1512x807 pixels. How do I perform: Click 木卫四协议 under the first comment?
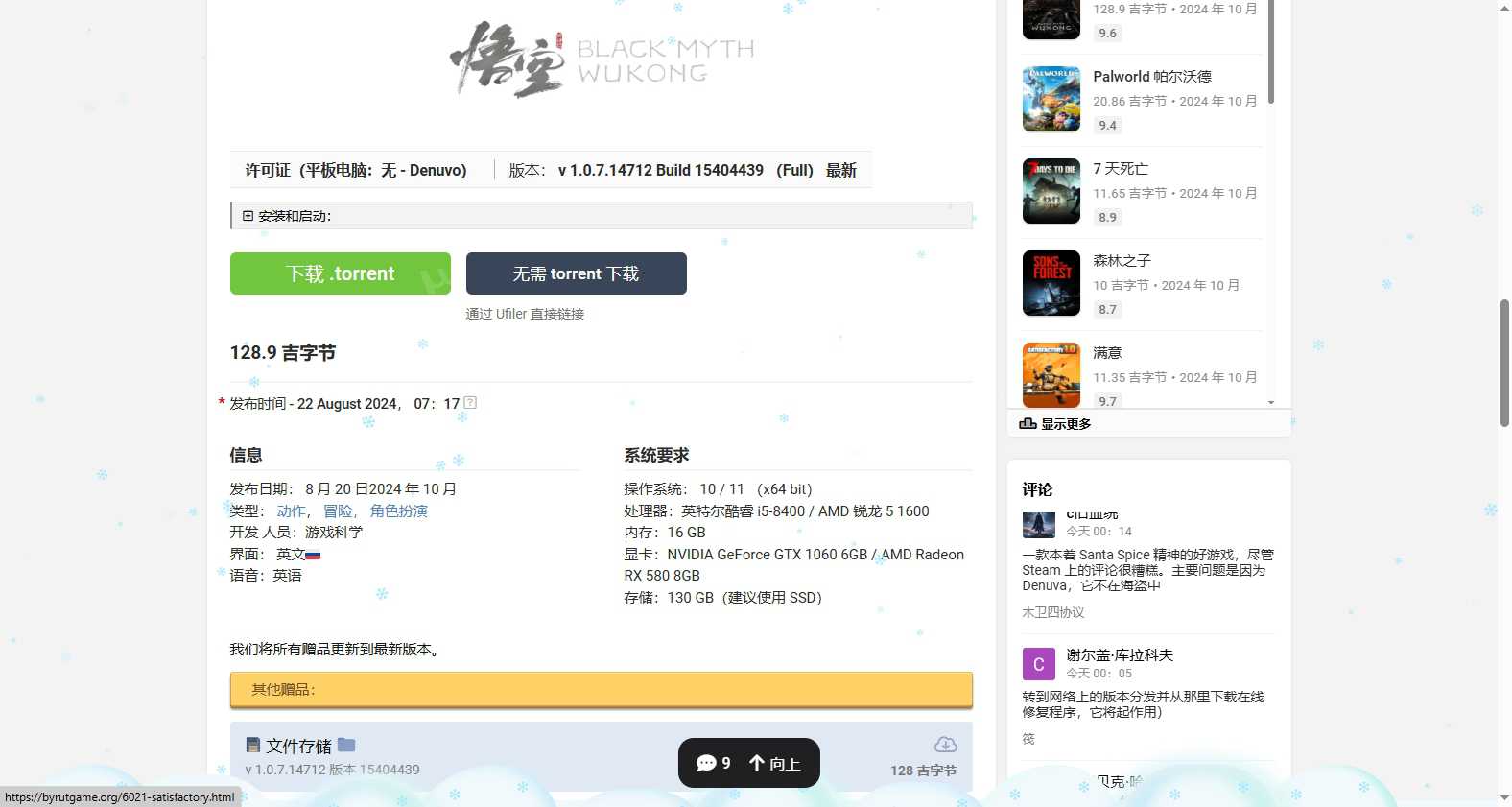1053,612
